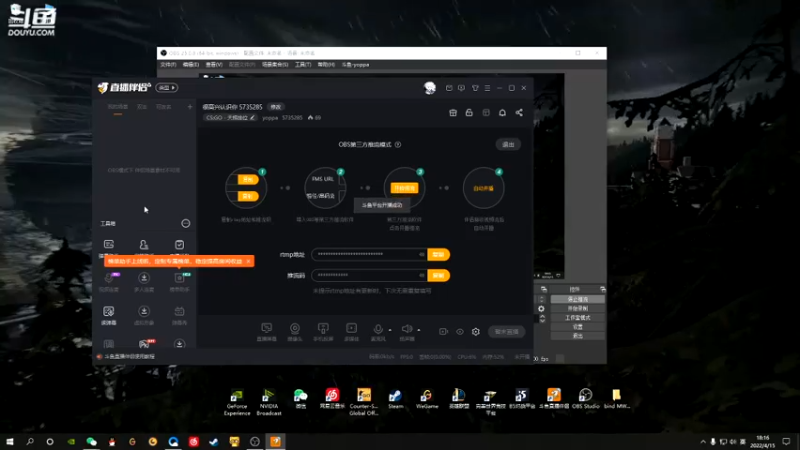The width and height of the screenshot is (800, 450).
Task: Copy the stream key
Action: [x=438, y=275]
